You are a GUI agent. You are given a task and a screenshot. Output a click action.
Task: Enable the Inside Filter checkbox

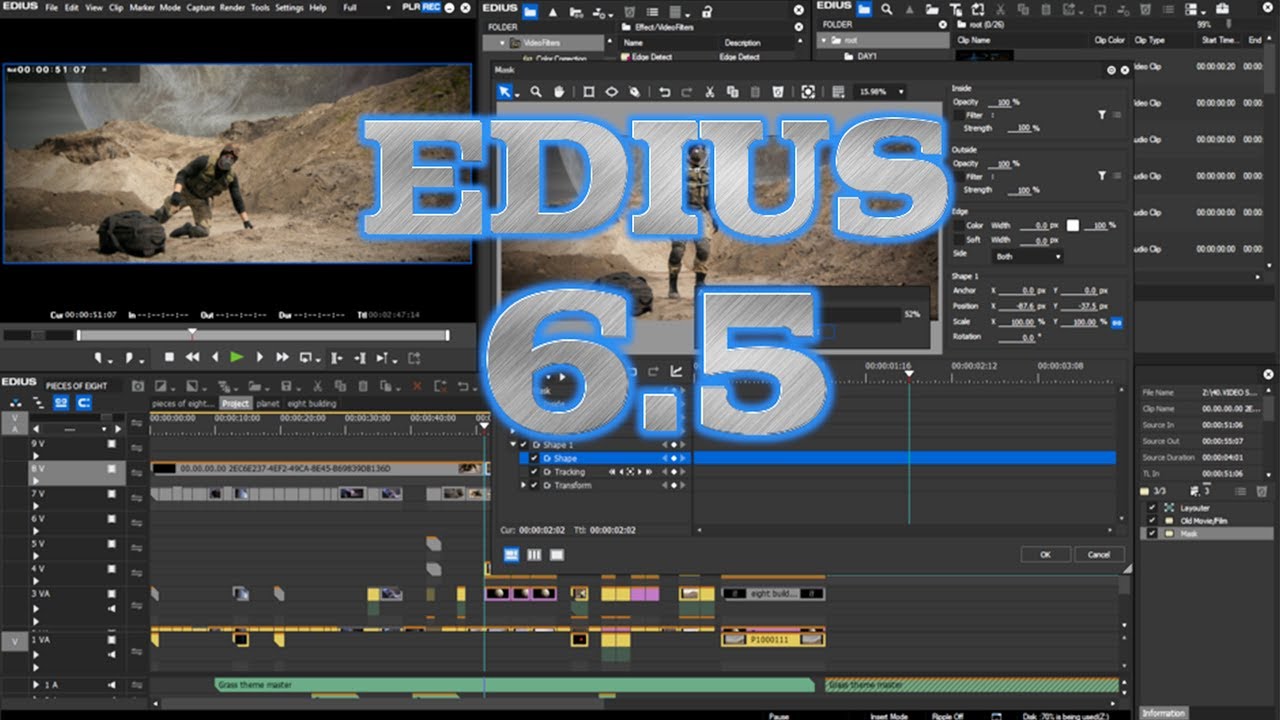[x=959, y=115]
